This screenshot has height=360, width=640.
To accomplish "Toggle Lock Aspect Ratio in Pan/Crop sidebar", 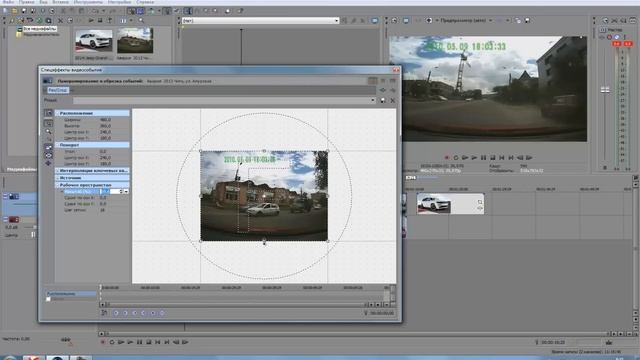I will (x=48, y=147).
